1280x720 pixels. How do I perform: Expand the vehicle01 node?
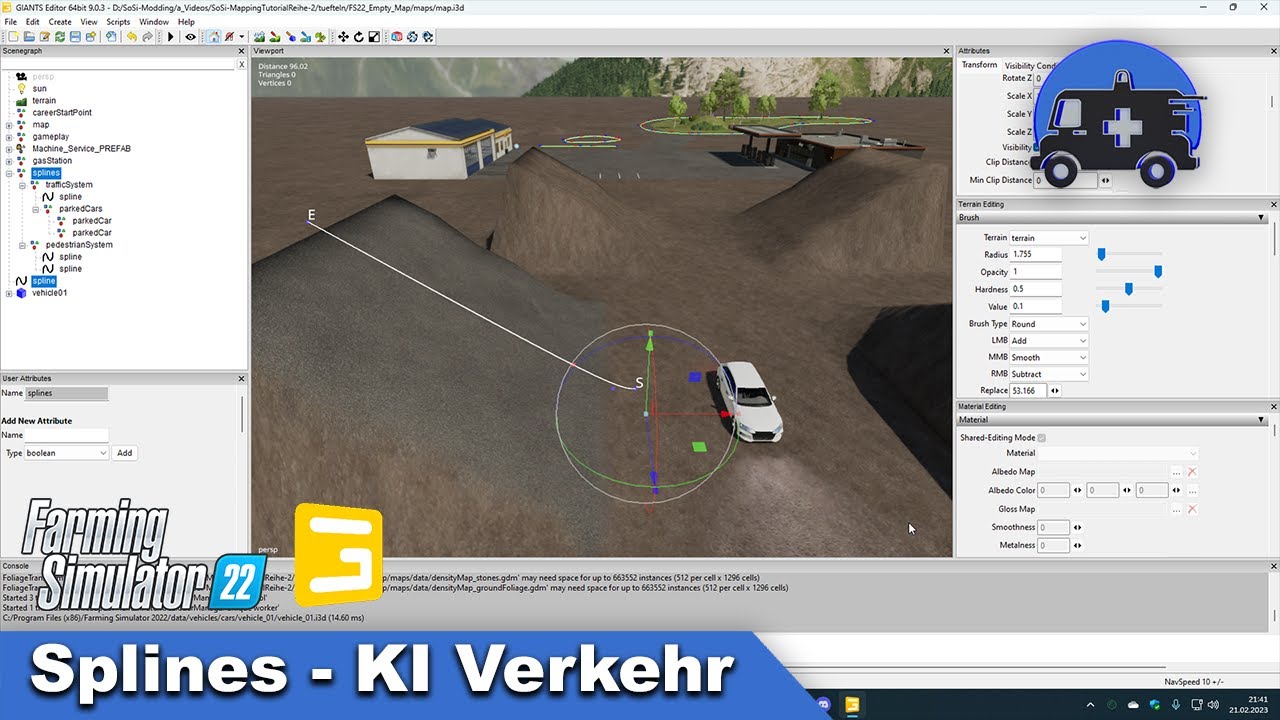coord(9,293)
